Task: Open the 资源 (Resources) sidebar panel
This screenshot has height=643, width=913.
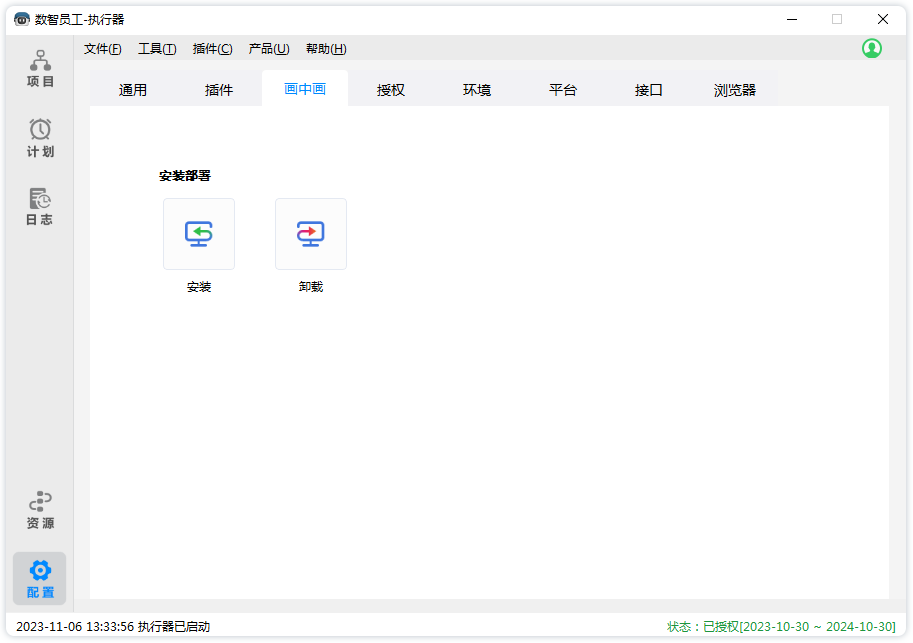Action: (x=40, y=510)
